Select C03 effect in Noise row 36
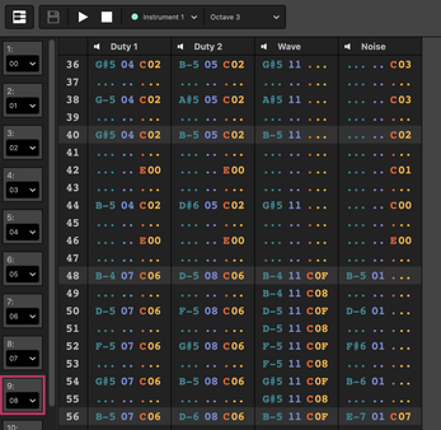The height and width of the screenshot is (430, 441). (x=401, y=64)
